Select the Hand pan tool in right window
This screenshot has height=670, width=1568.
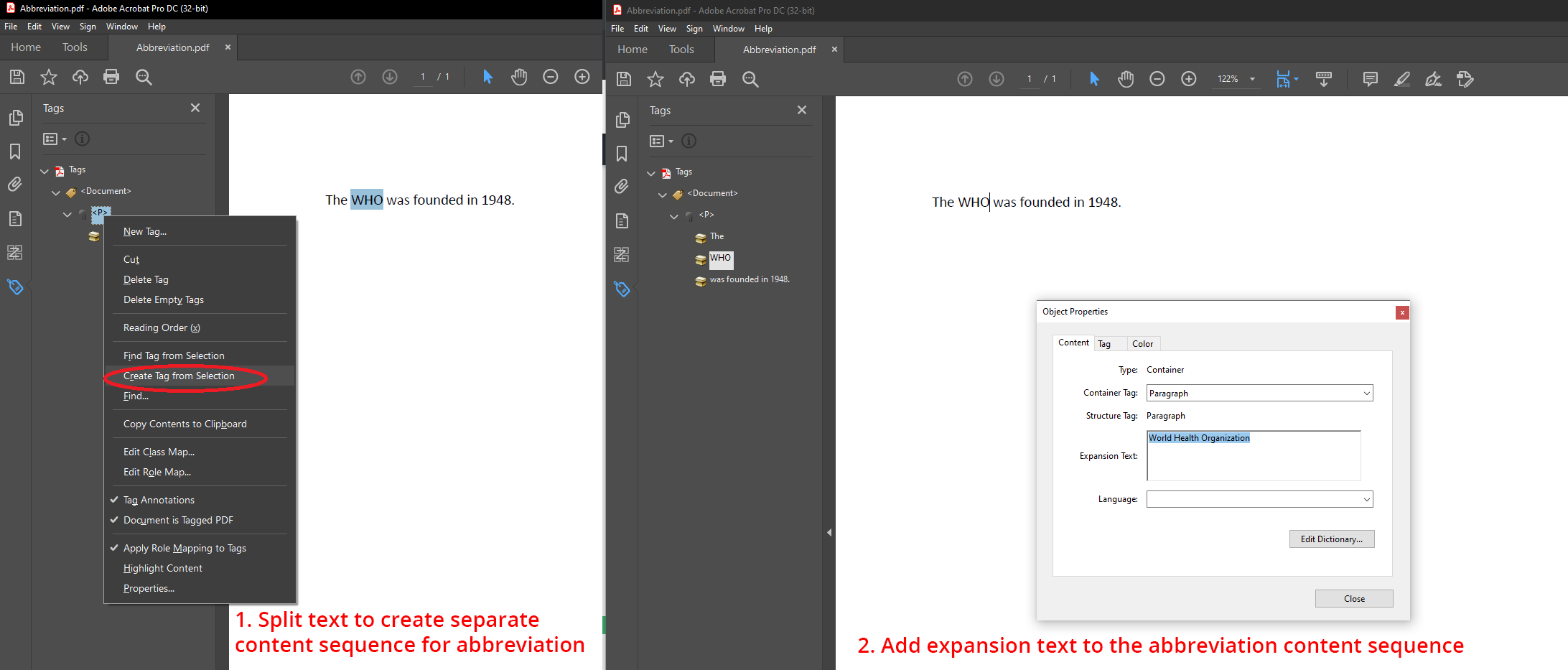coord(1126,79)
